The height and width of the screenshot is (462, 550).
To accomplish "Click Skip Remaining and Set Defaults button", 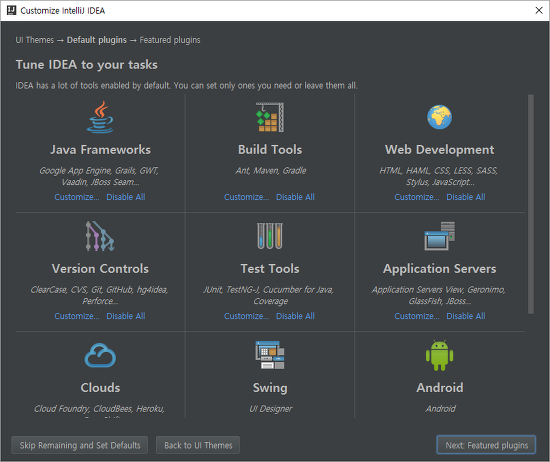I will tap(80, 445).
